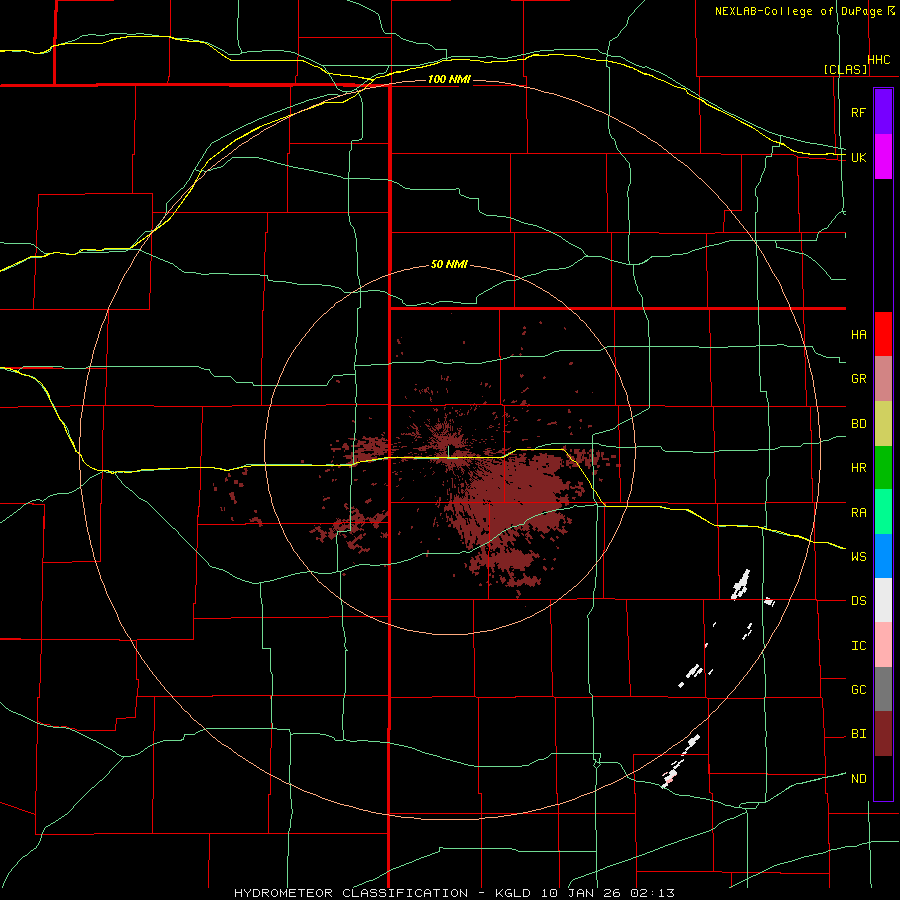Click the UK magenta legend swatch
Screen dimensions: 900x900
(883, 157)
